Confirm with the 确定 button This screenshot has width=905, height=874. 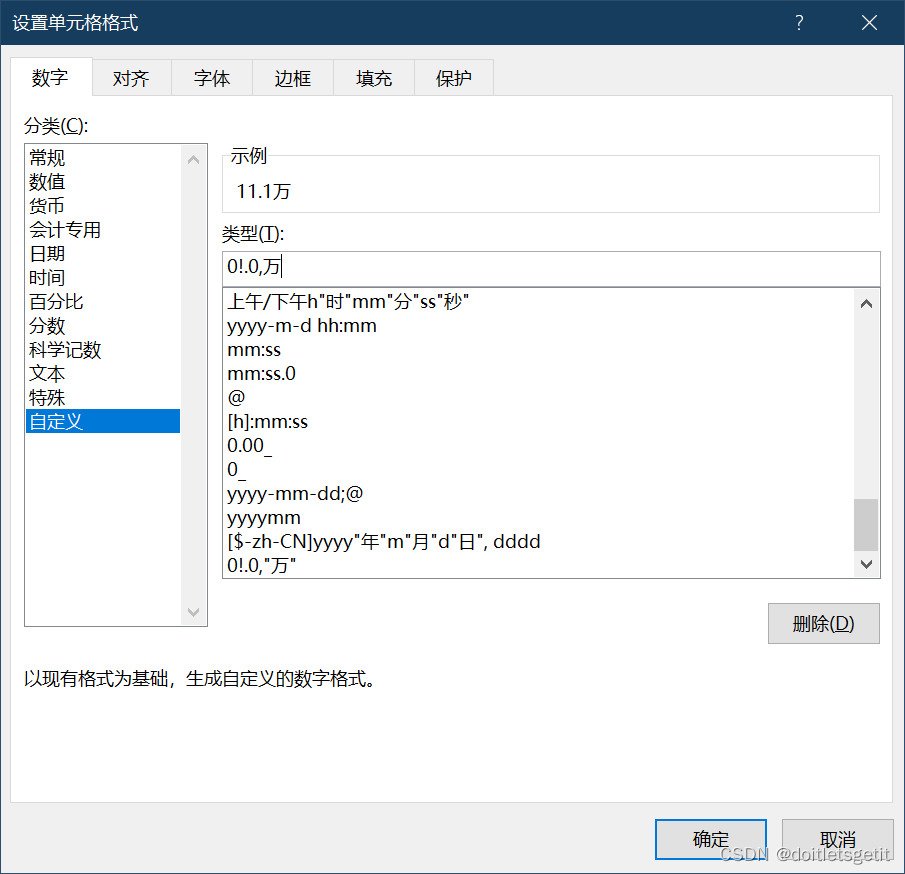click(x=710, y=839)
